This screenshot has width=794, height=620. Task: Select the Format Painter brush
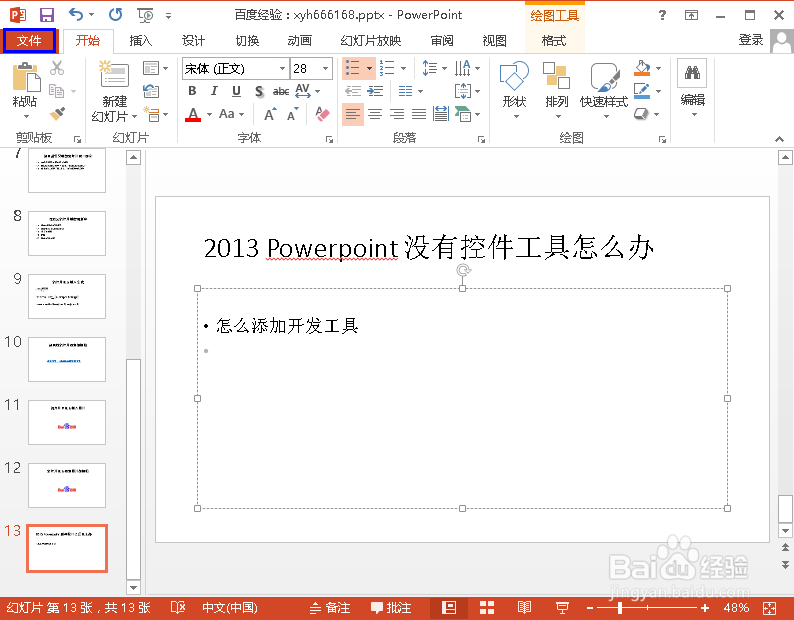click(57, 113)
